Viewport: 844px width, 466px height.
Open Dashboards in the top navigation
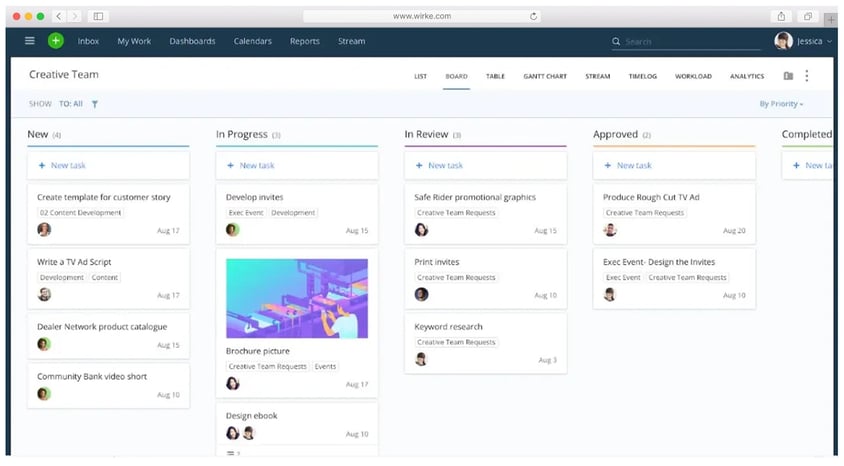point(192,41)
